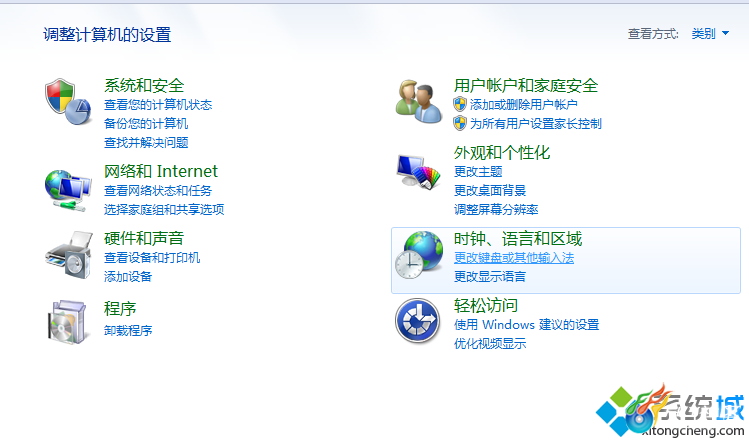
Task: Click the 更改显示语言 link
Action: click(x=490, y=276)
